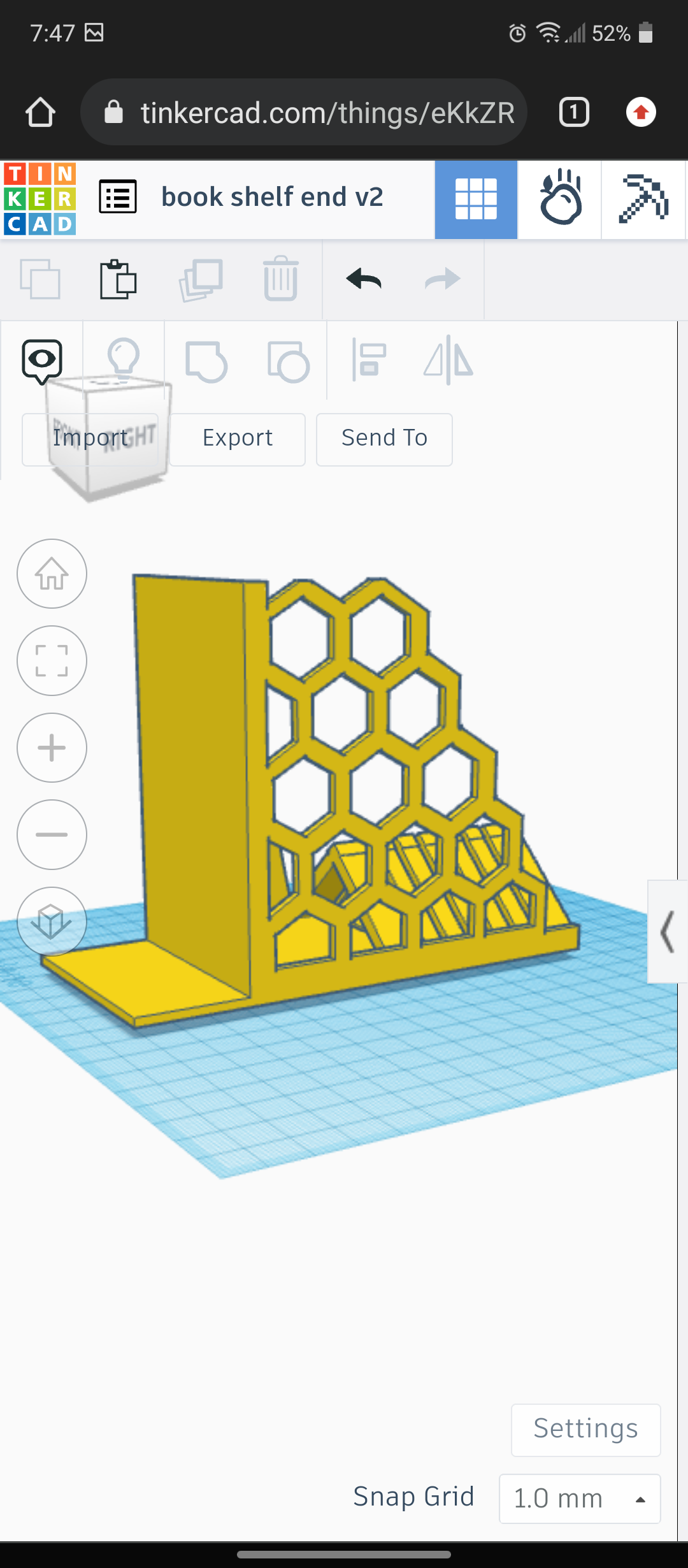The width and height of the screenshot is (688, 1568).
Task: Switch to 3D design grid view
Action: tap(476, 200)
